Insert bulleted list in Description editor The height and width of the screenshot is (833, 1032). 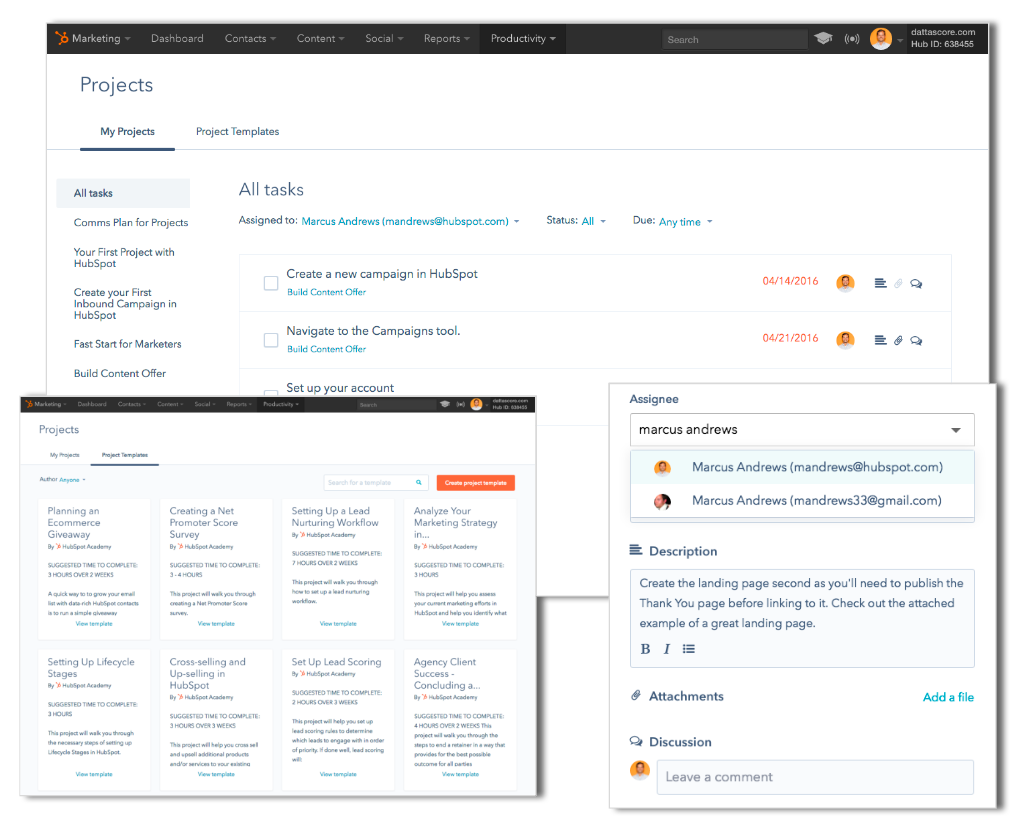click(x=689, y=649)
